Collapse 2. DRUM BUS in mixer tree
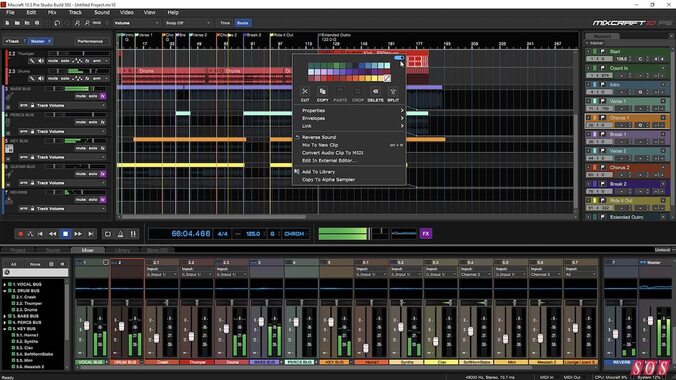 [x=5, y=291]
